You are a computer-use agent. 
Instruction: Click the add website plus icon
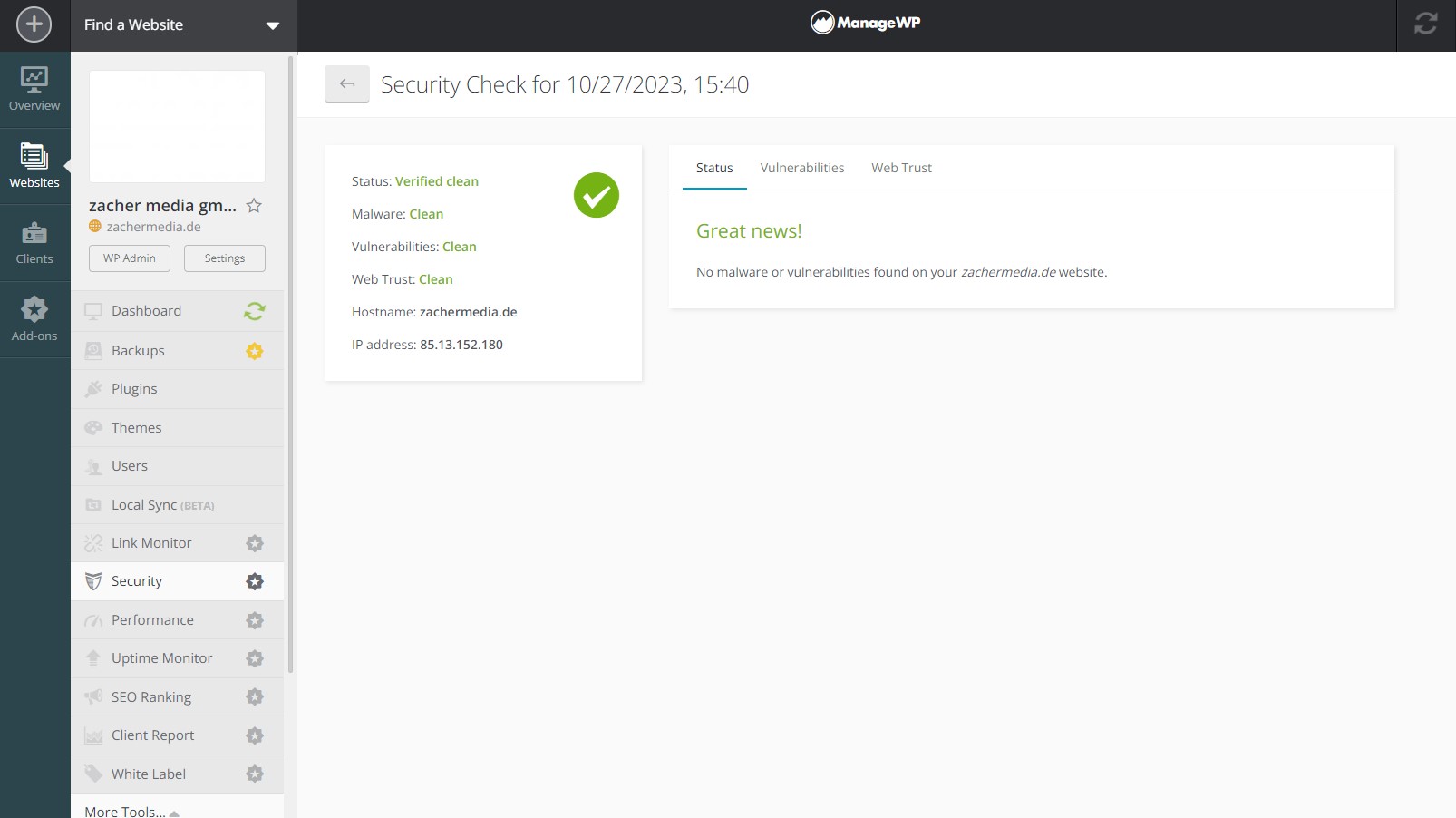coord(34,24)
